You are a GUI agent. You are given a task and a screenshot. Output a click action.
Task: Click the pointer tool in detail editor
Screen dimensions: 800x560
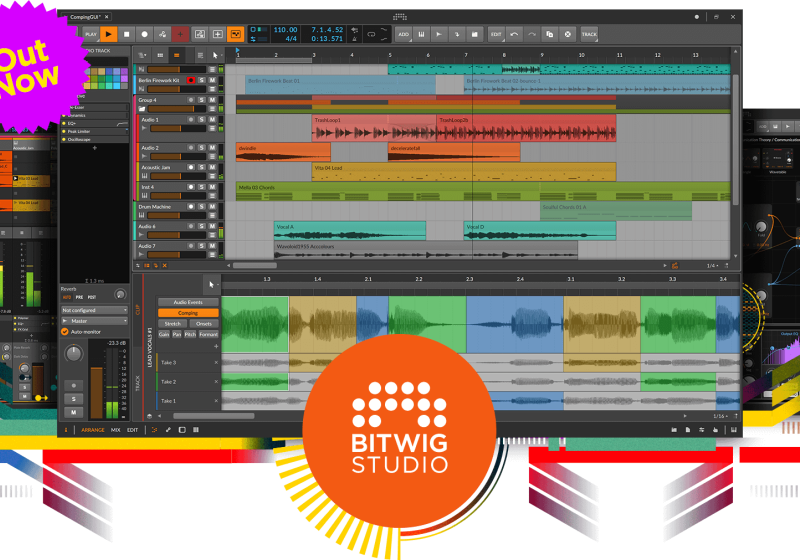coord(211,285)
